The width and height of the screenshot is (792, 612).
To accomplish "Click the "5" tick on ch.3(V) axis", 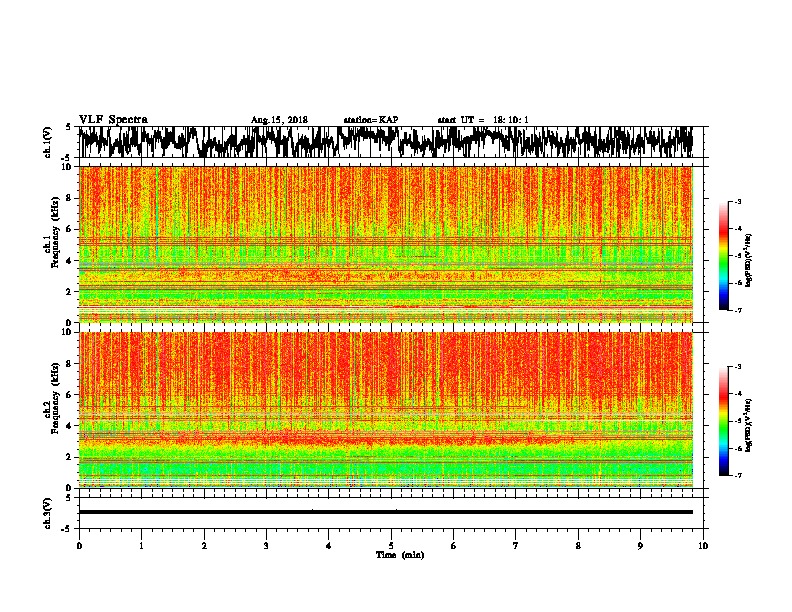I will [68, 498].
